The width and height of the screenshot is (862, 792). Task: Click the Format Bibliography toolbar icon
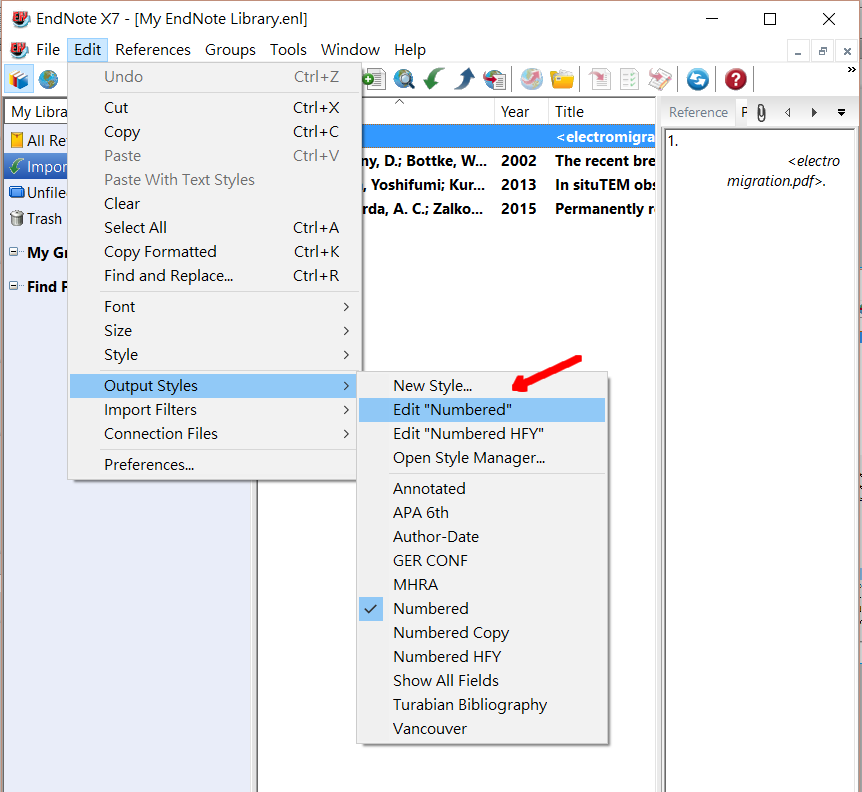(x=629, y=80)
